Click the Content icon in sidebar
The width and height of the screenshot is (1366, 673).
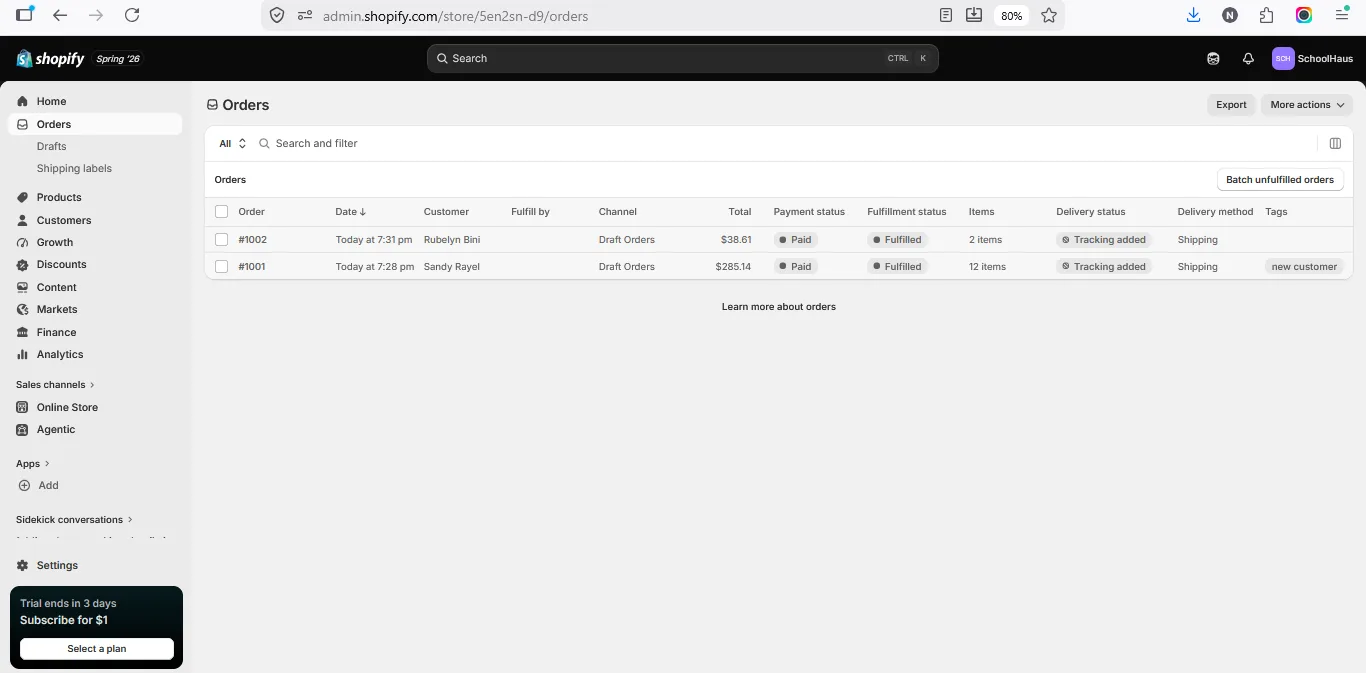coord(23,287)
